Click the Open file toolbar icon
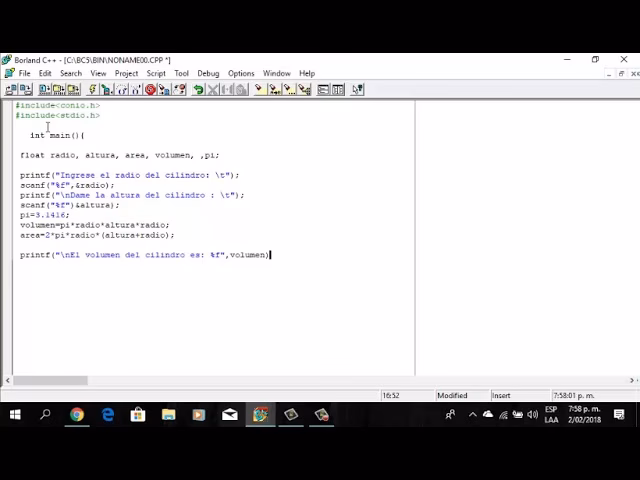The height and width of the screenshot is (480, 640). pos(11,89)
